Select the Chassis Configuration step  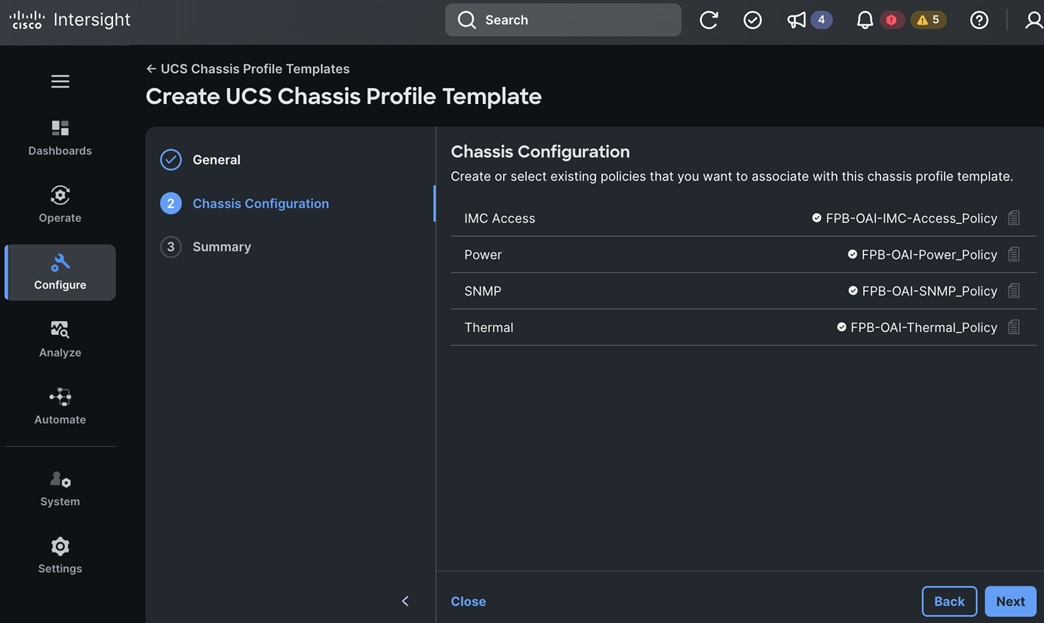click(x=260, y=204)
